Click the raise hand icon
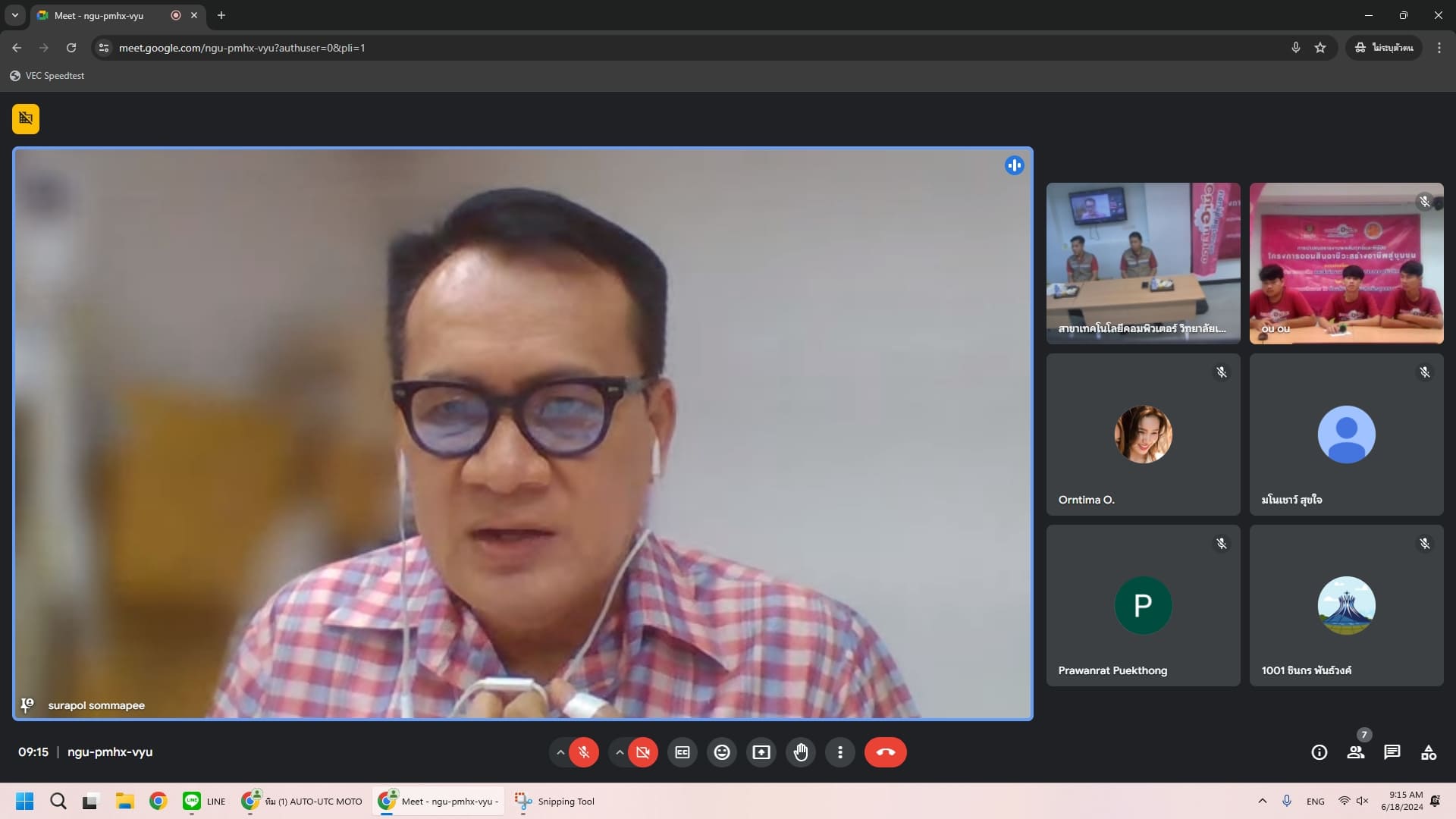Viewport: 1456px width, 819px height. tap(801, 752)
